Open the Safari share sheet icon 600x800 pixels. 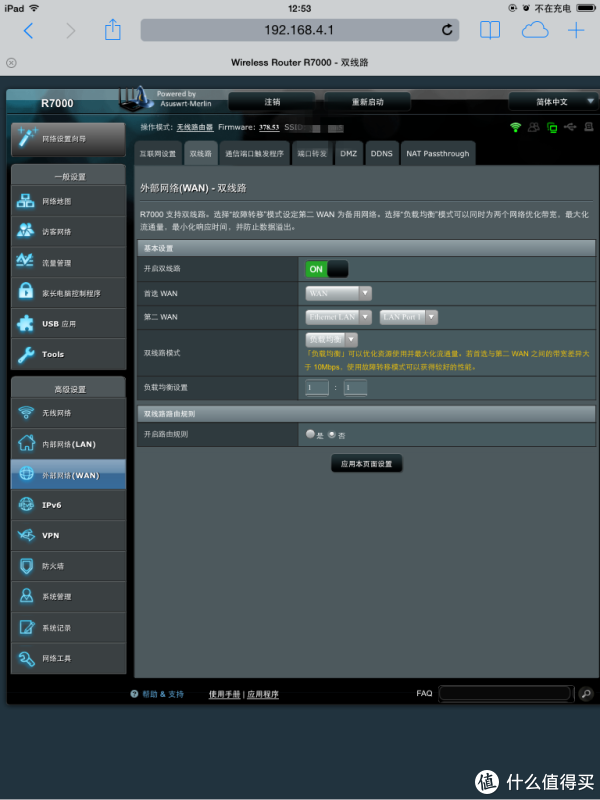[112, 30]
